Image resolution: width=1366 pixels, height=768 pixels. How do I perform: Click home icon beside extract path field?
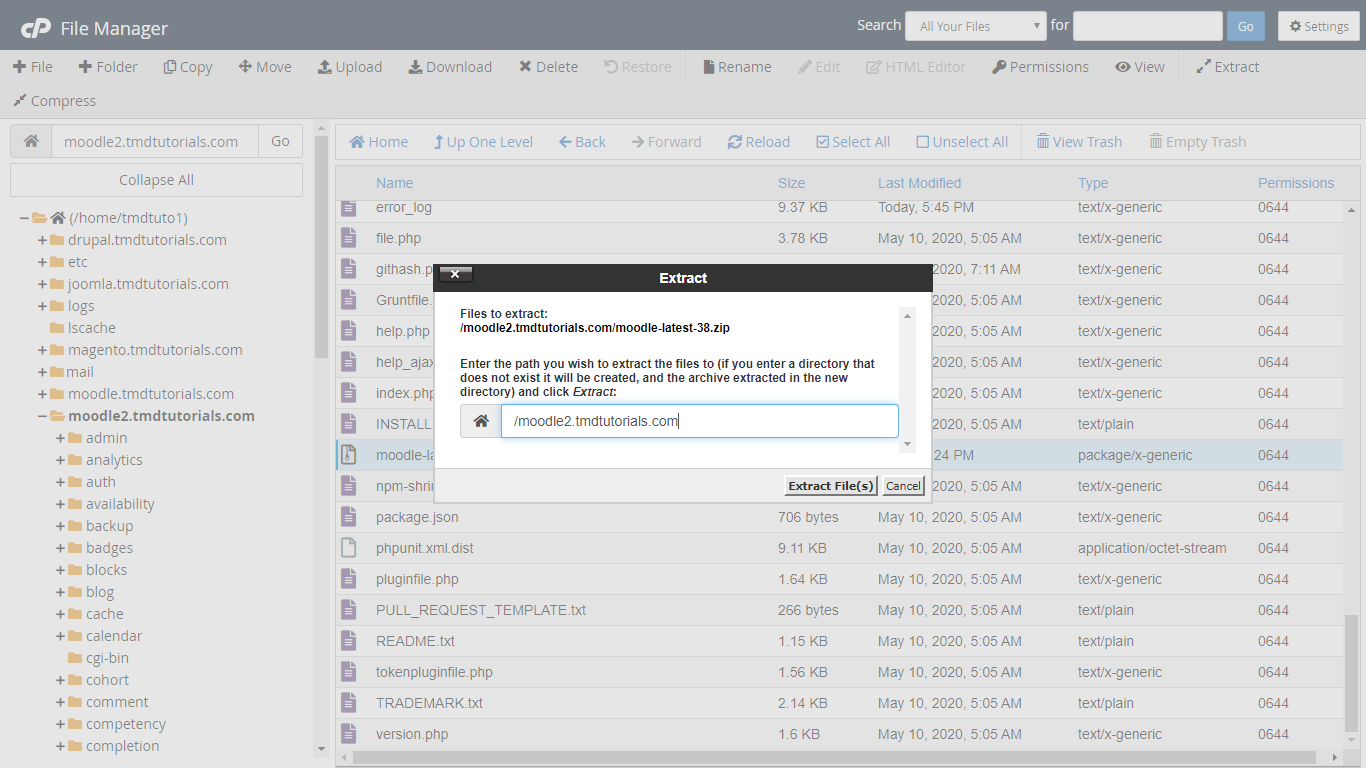[x=481, y=421]
